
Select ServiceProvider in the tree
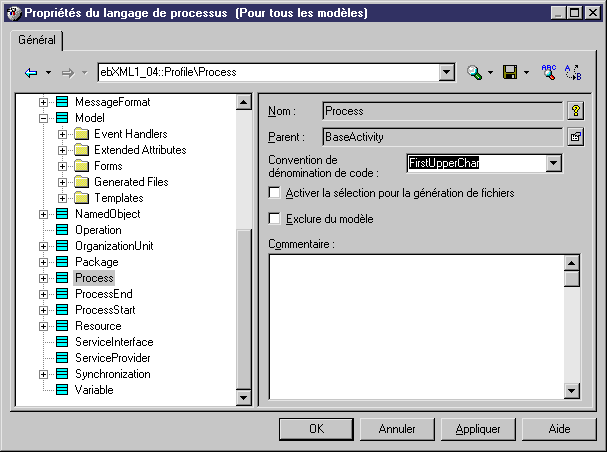(x=112, y=358)
